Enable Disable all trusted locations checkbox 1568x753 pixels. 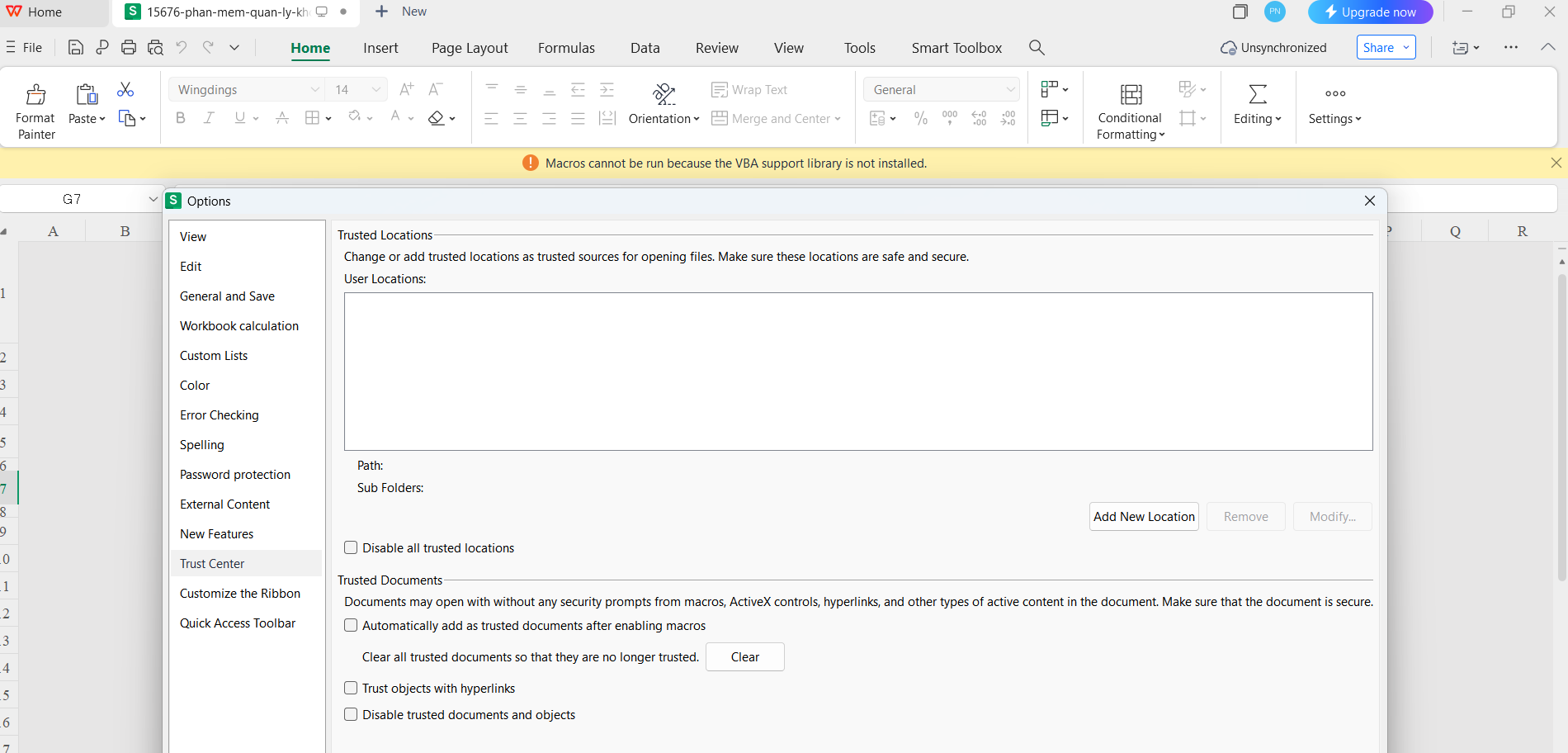[x=351, y=547]
